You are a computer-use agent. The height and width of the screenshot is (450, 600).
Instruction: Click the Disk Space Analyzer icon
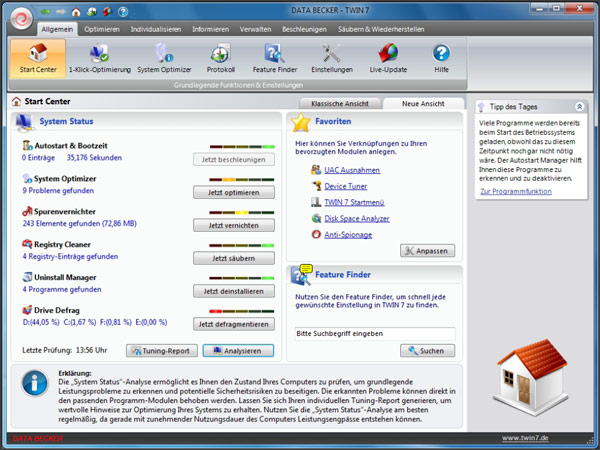(316, 218)
